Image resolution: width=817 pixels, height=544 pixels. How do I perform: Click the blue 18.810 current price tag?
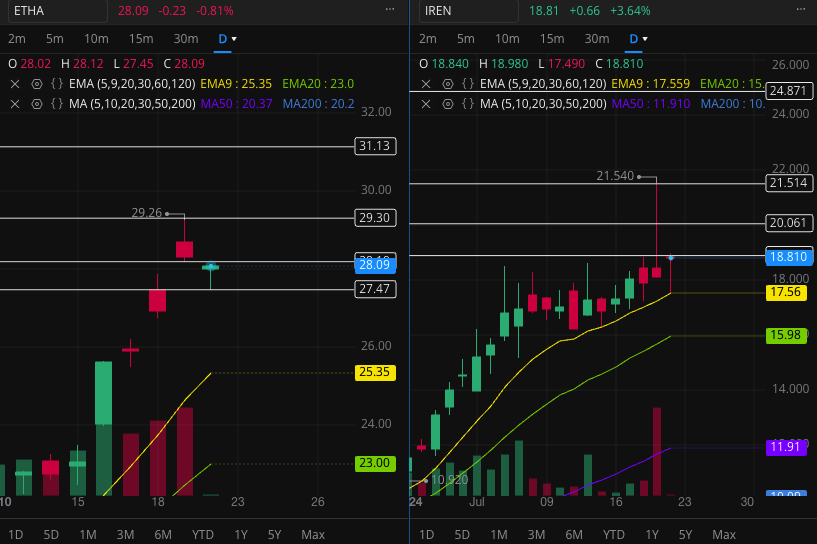pyautogui.click(x=789, y=257)
